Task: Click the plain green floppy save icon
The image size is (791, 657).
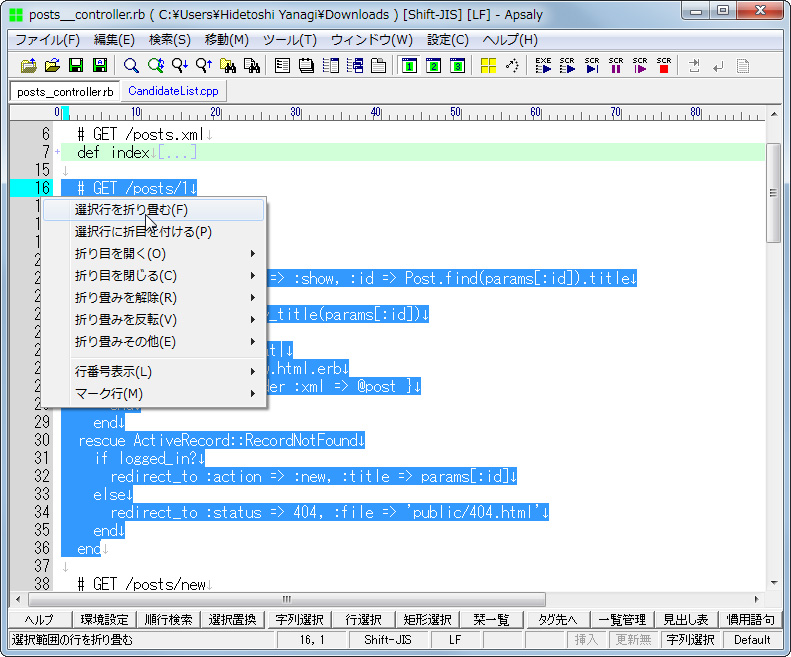Action: 76,66
